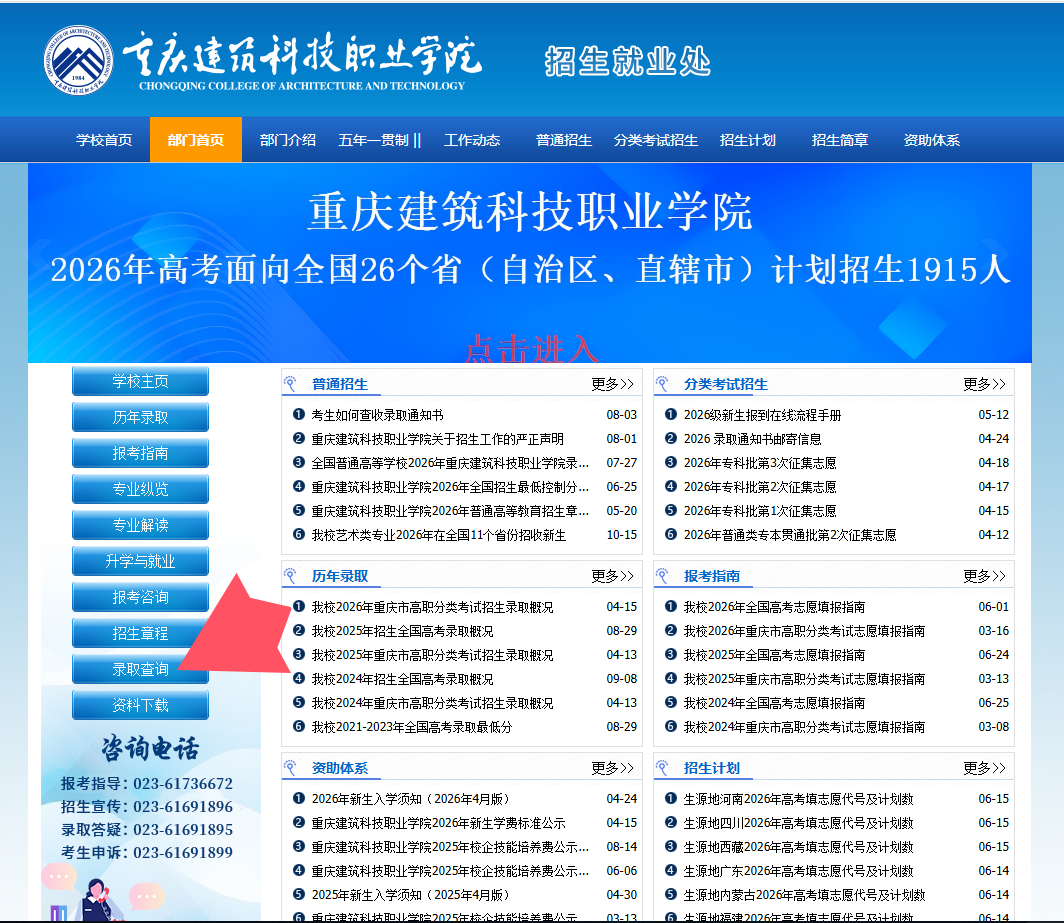Screen dimensions: 1064x923
Task: Open 招生简章 navigation item
Action: (x=840, y=140)
